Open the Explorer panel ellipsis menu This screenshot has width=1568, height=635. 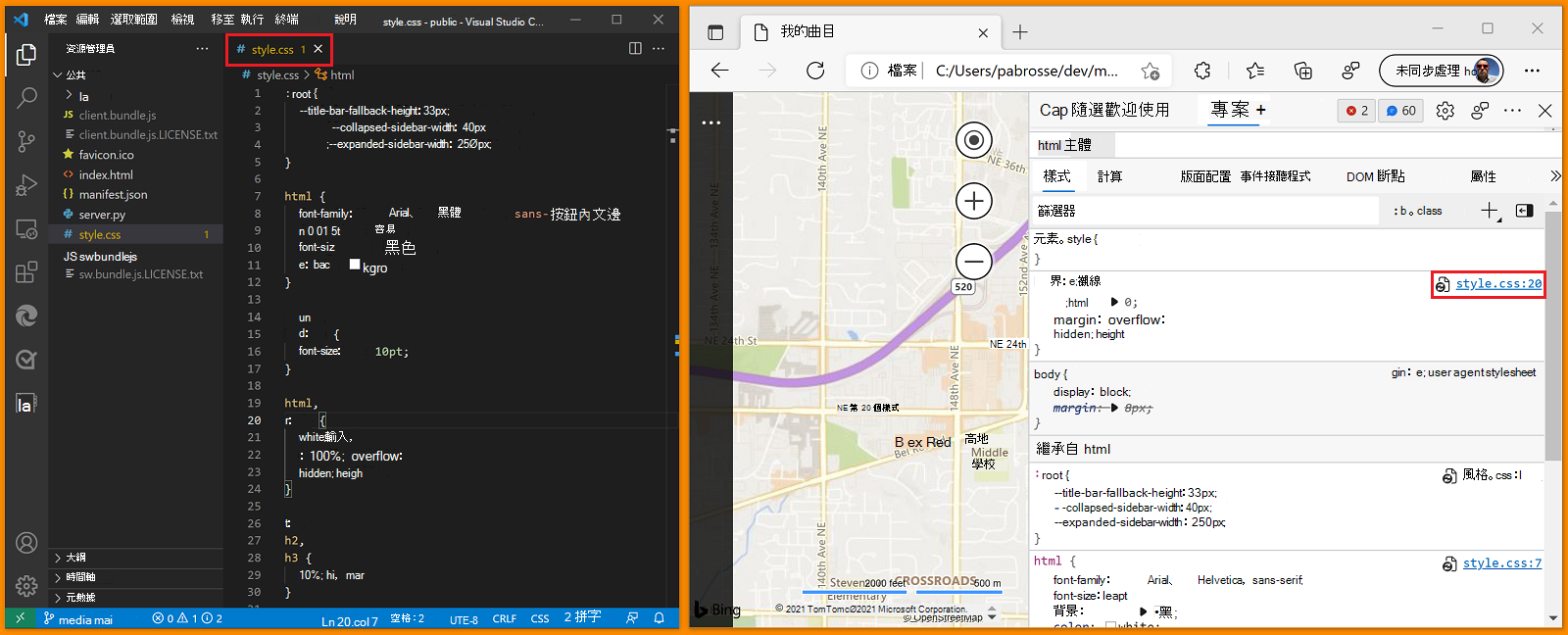[202, 48]
